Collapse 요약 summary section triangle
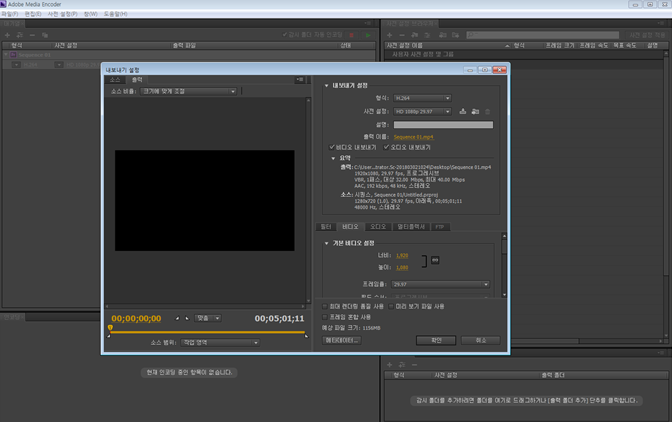Image resolution: width=672 pixels, height=422 pixels. pyautogui.click(x=333, y=158)
